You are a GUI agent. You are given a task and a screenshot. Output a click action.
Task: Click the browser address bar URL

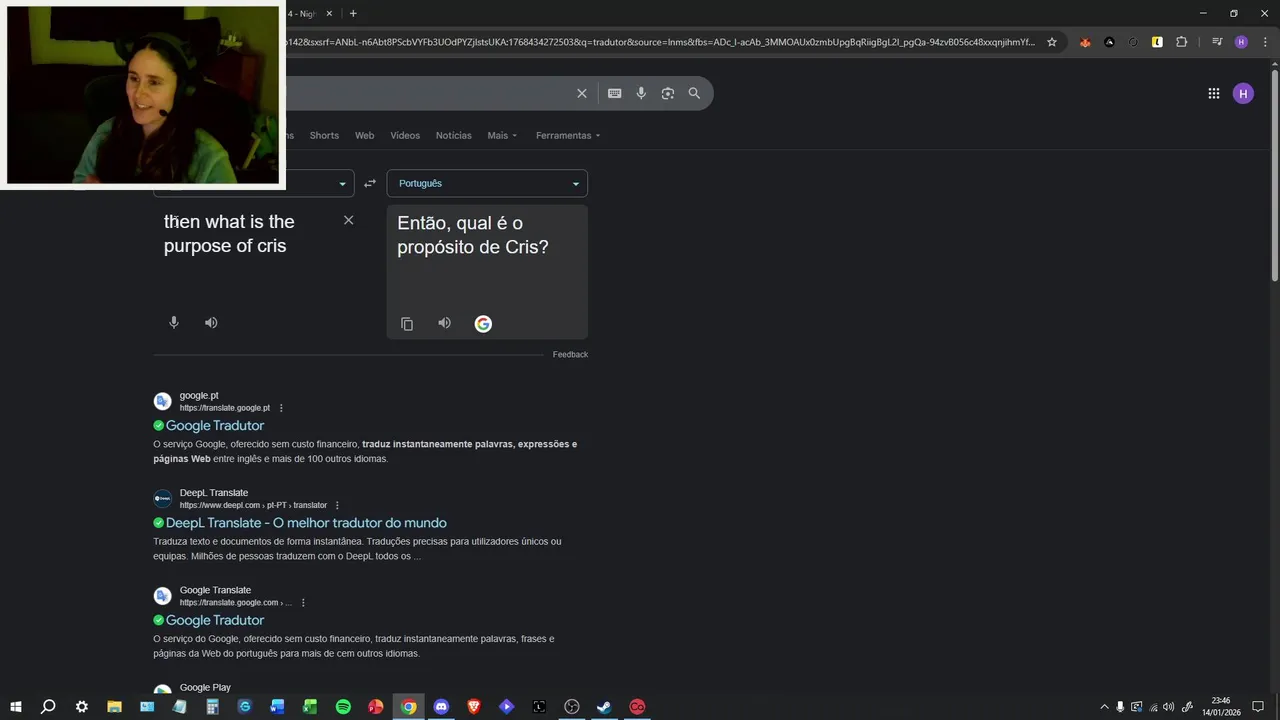[660, 42]
